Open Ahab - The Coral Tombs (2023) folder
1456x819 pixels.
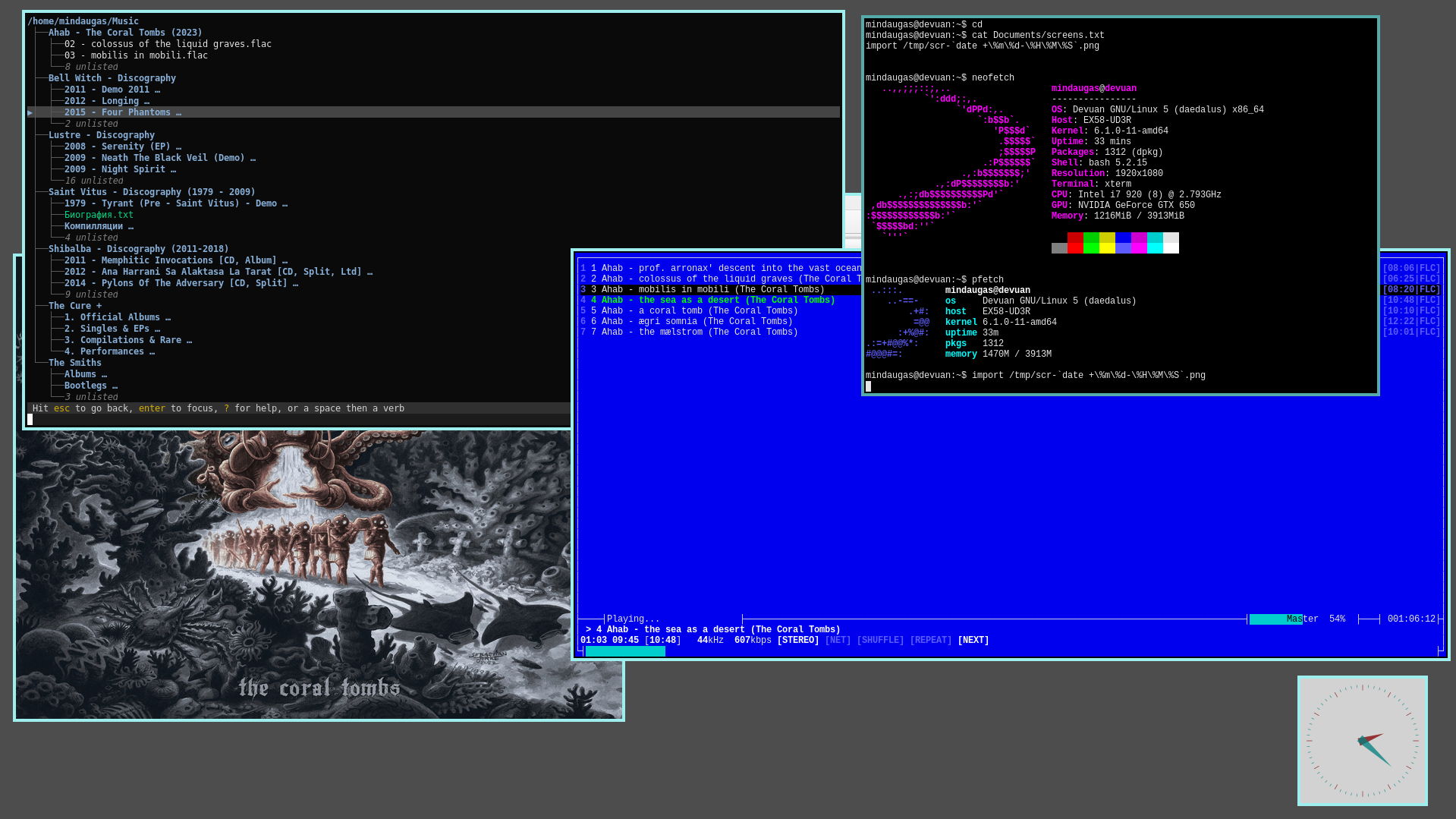125,33
